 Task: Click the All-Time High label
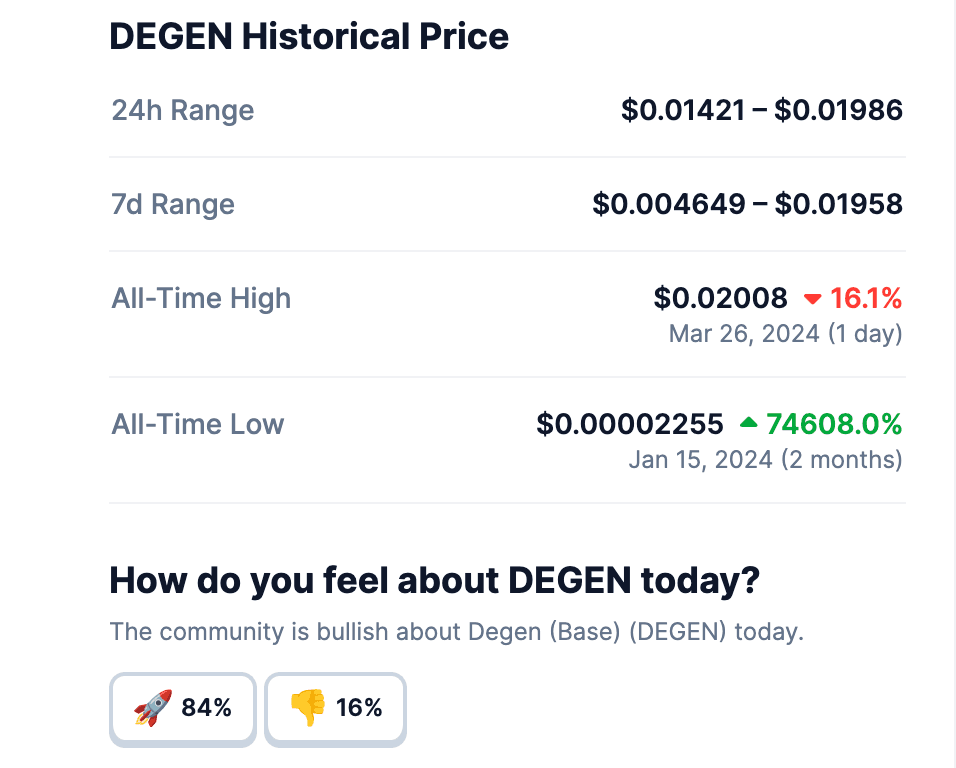tap(201, 299)
